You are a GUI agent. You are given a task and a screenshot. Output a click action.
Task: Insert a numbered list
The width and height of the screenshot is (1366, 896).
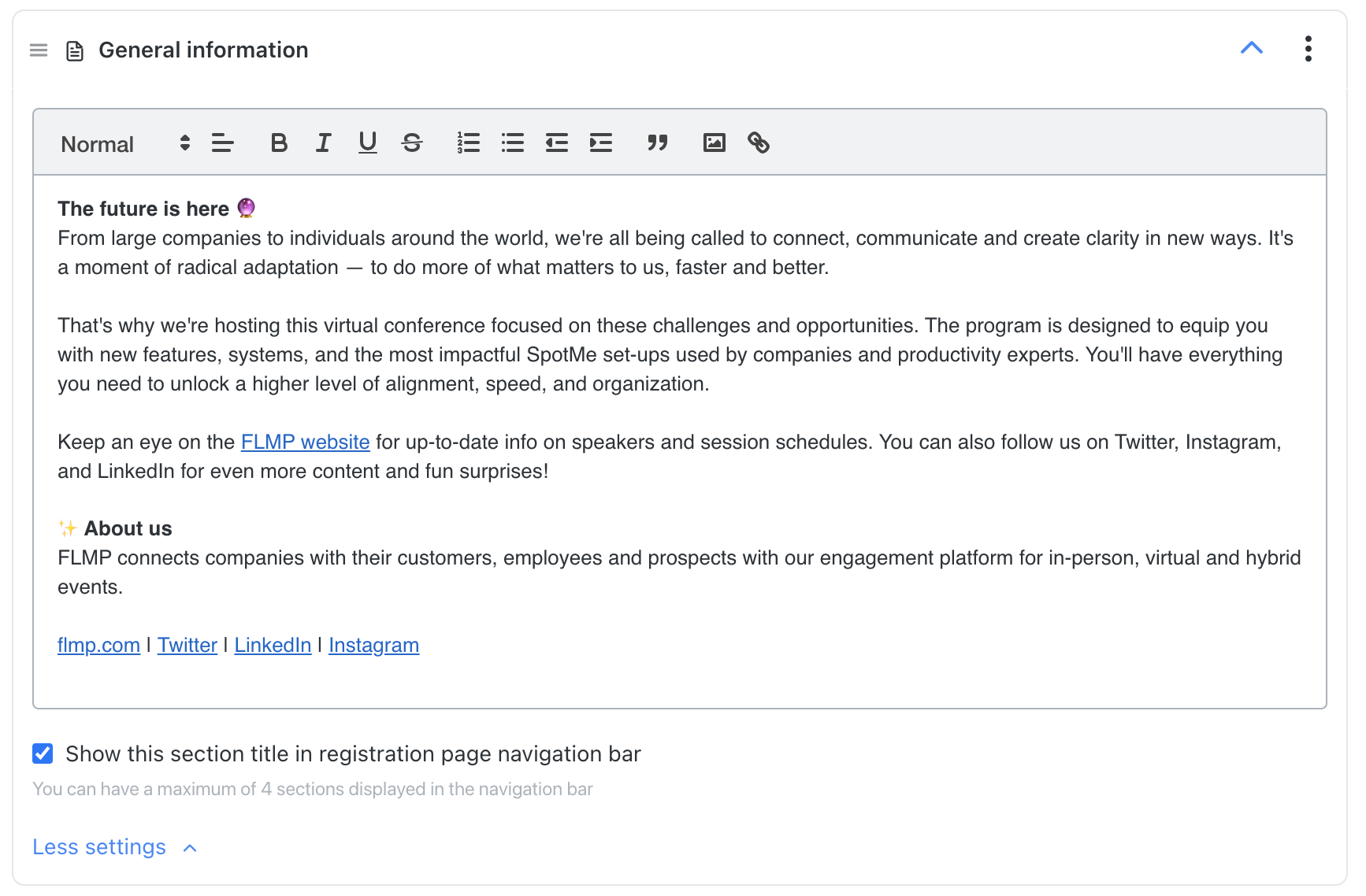coord(468,143)
